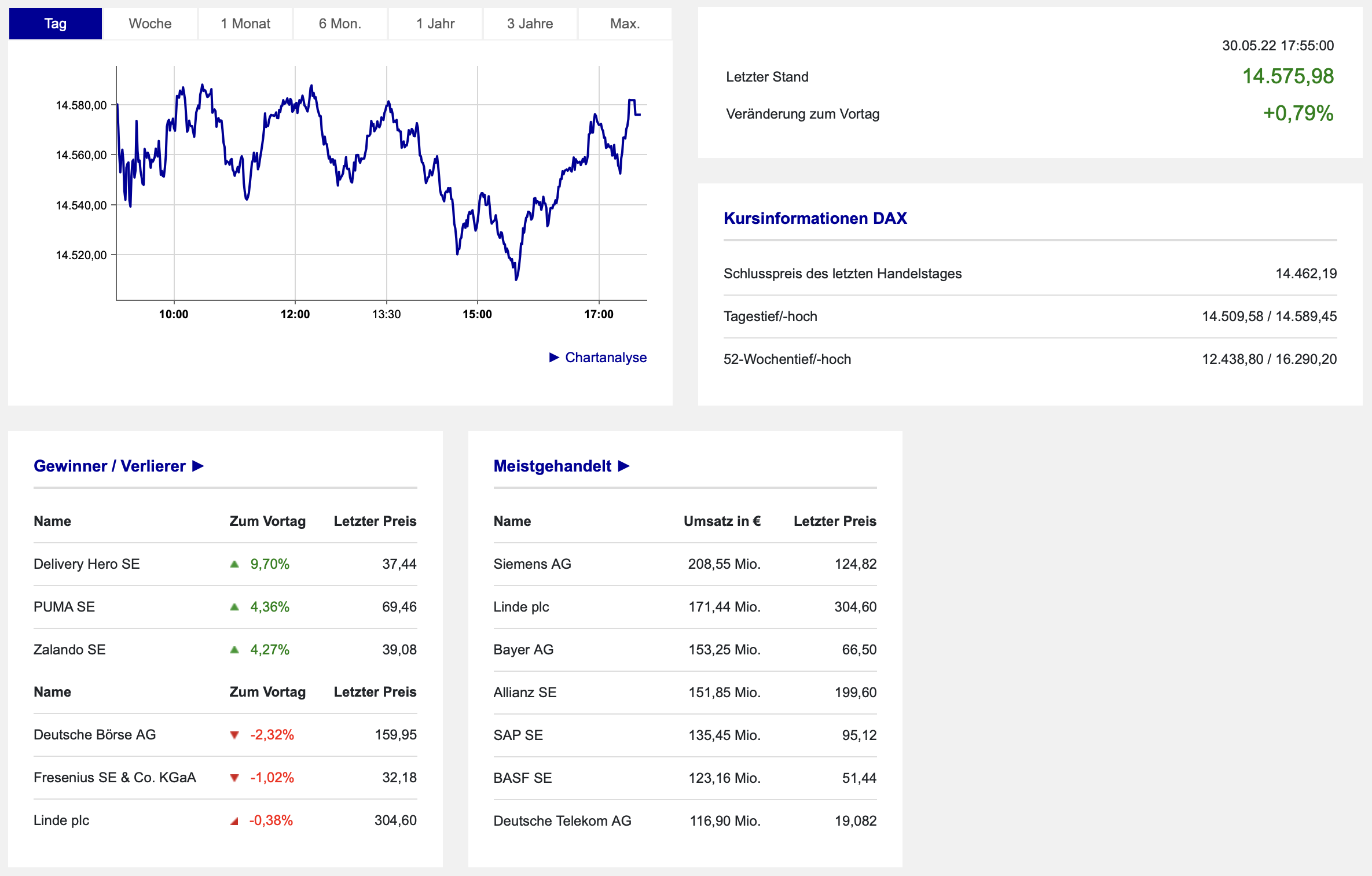Click arrow icon beside Gewinner / Verlierer
This screenshot has height=876, width=1372.
click(198, 466)
